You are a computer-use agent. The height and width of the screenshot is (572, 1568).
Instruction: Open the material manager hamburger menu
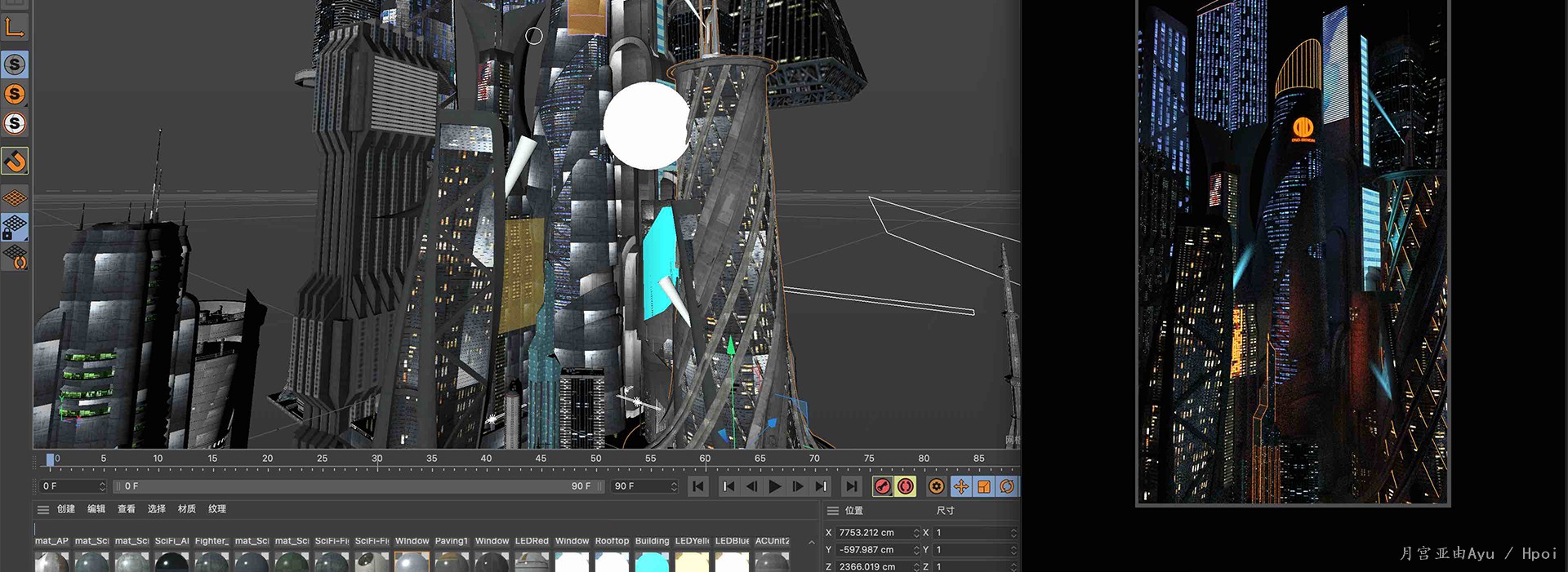[x=43, y=509]
